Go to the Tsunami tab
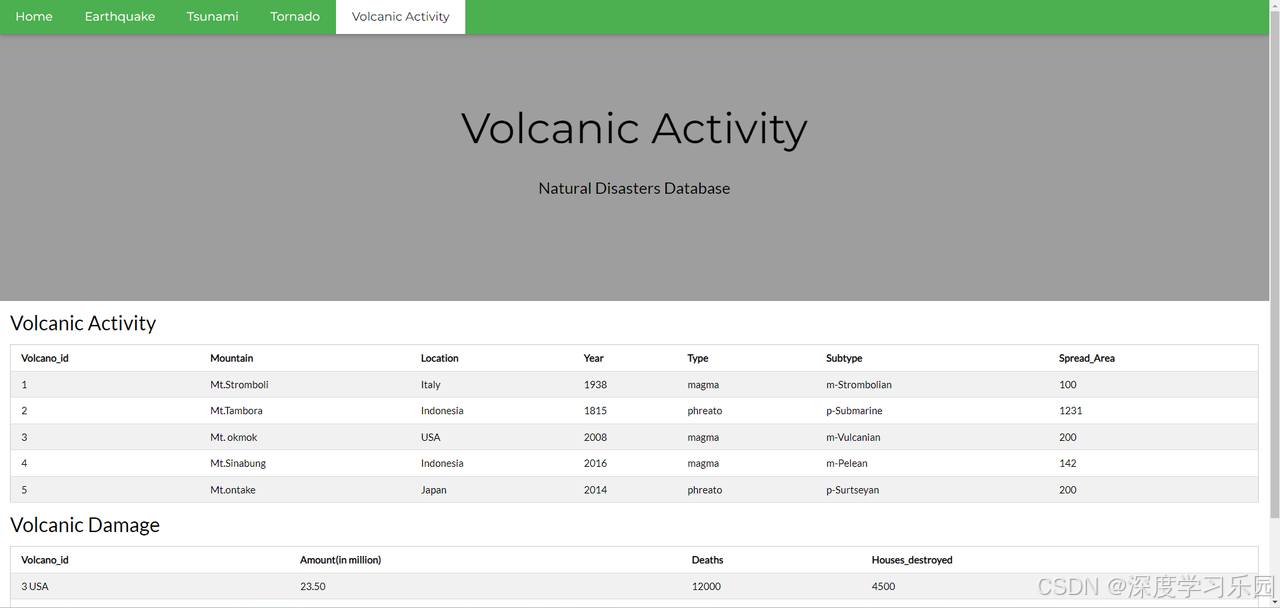The height and width of the screenshot is (608, 1280). [x=212, y=17]
